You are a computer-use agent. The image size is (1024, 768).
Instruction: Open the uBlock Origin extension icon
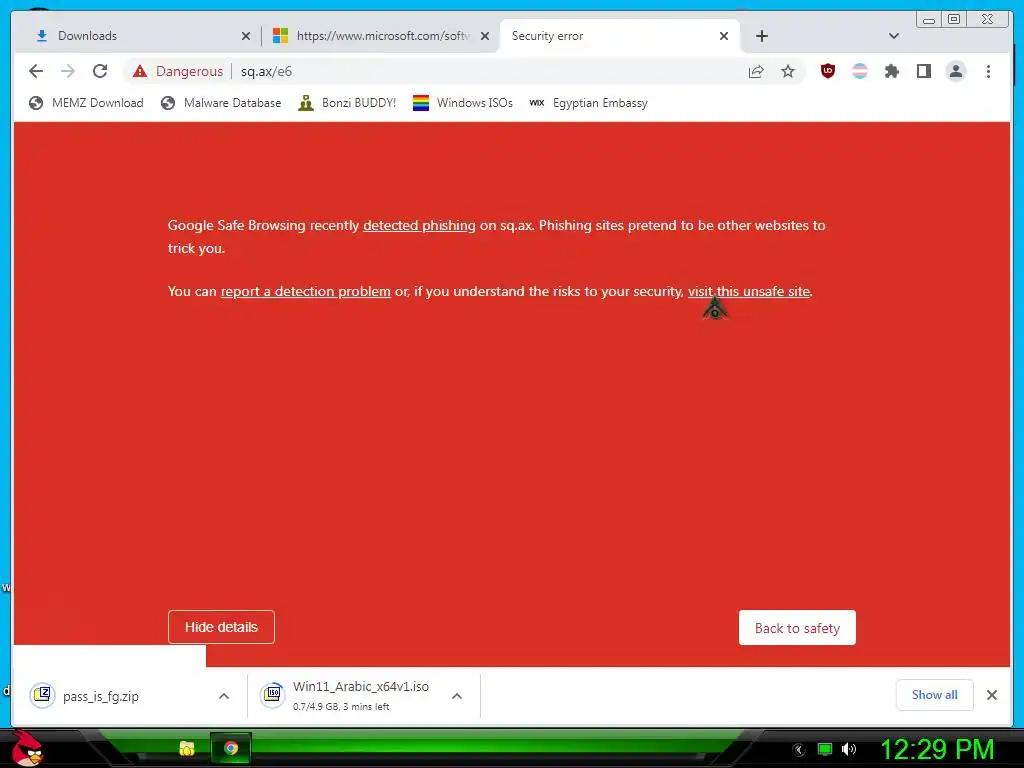tap(827, 71)
